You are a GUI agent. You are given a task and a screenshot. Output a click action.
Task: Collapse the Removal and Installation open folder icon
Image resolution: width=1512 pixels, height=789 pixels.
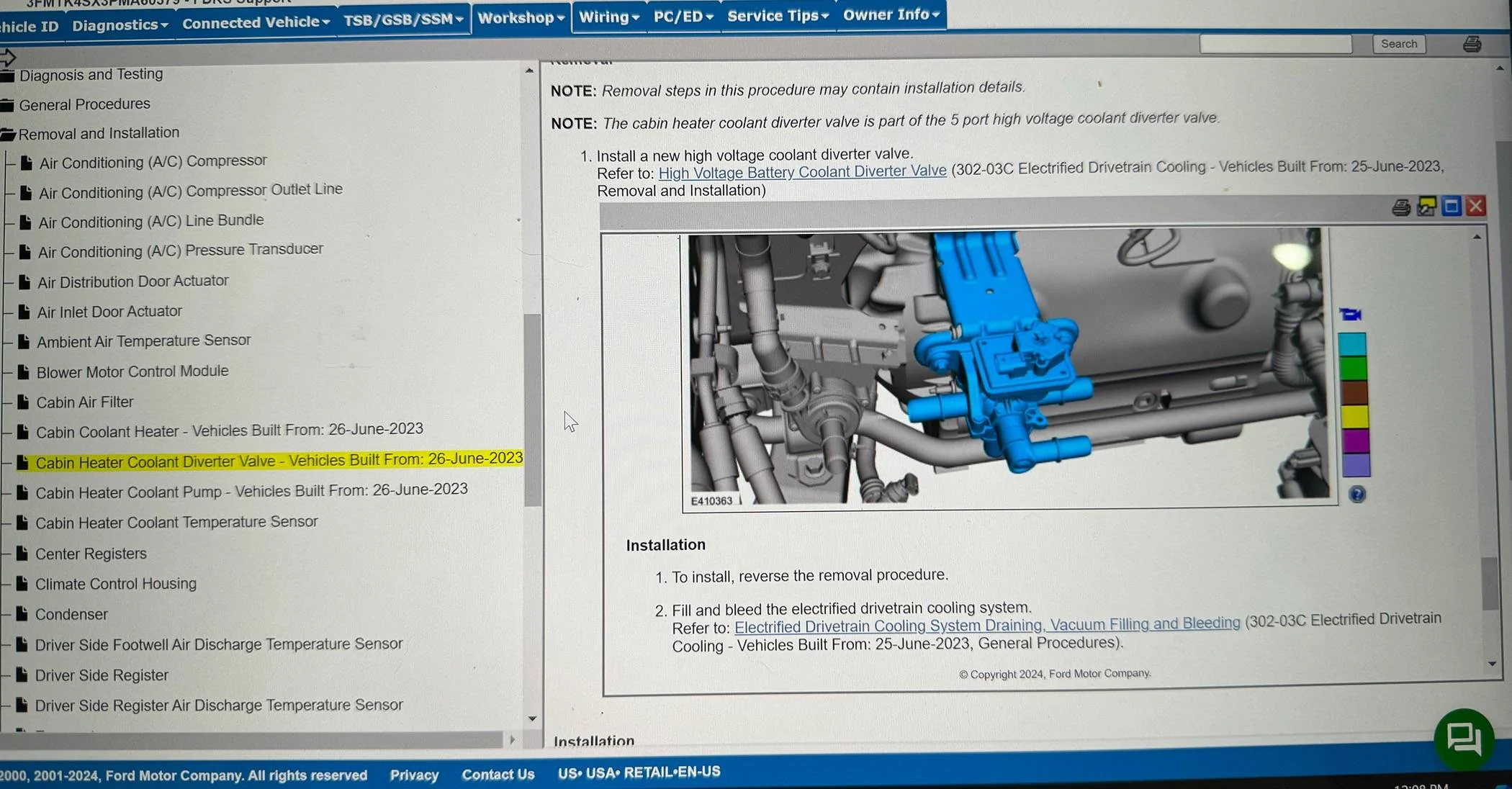click(8, 134)
